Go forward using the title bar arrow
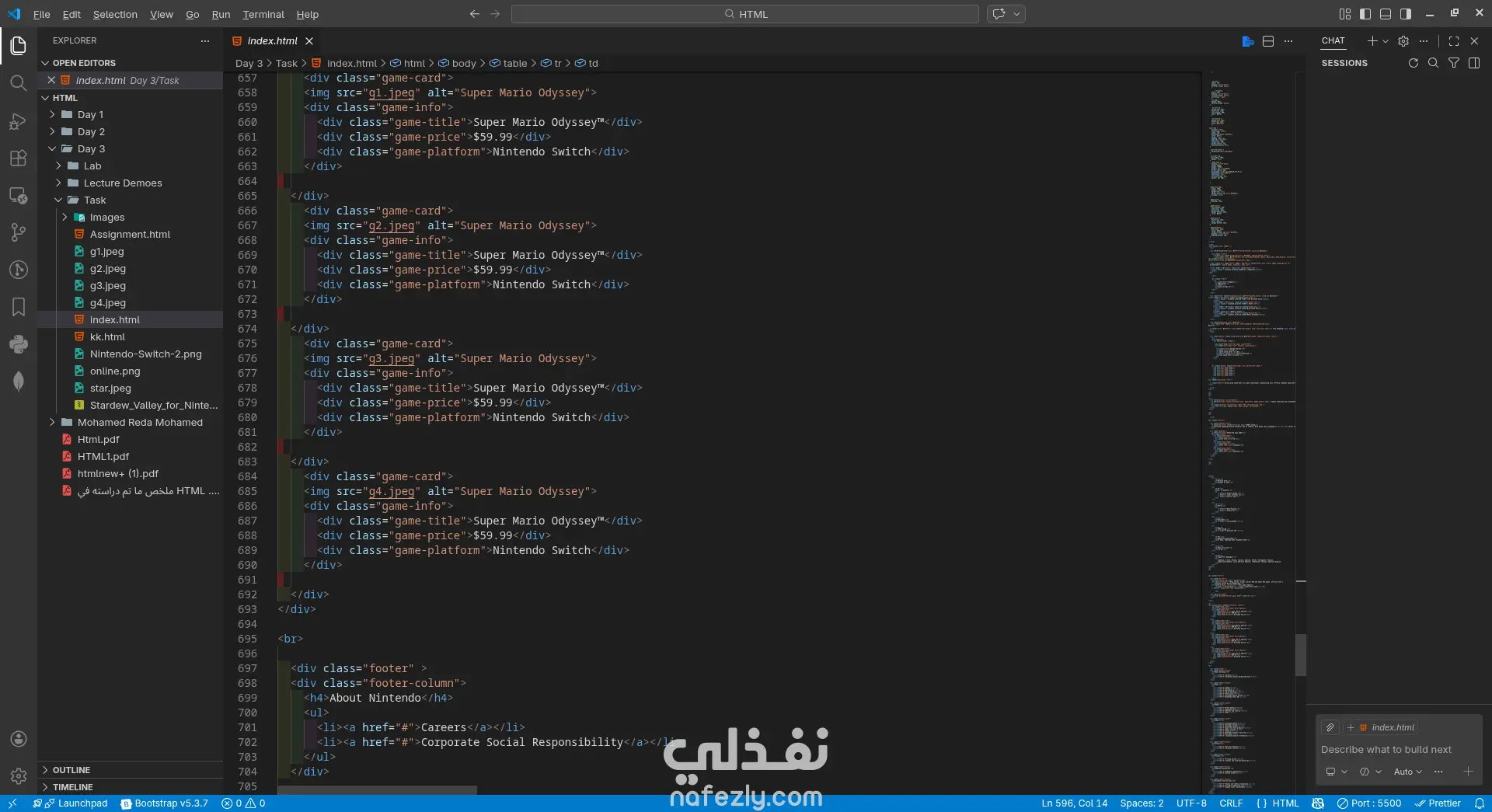 (495, 14)
